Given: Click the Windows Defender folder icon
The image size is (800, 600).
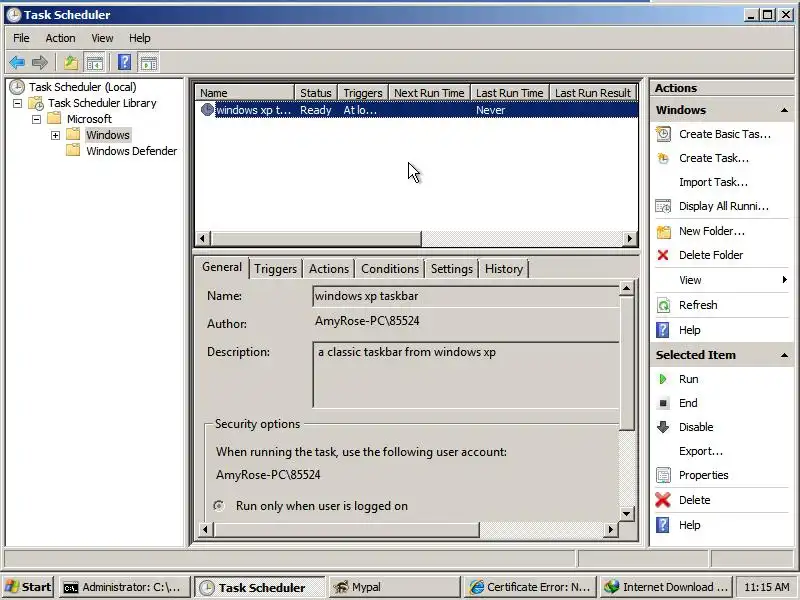Looking at the screenshot, I should click(x=73, y=151).
